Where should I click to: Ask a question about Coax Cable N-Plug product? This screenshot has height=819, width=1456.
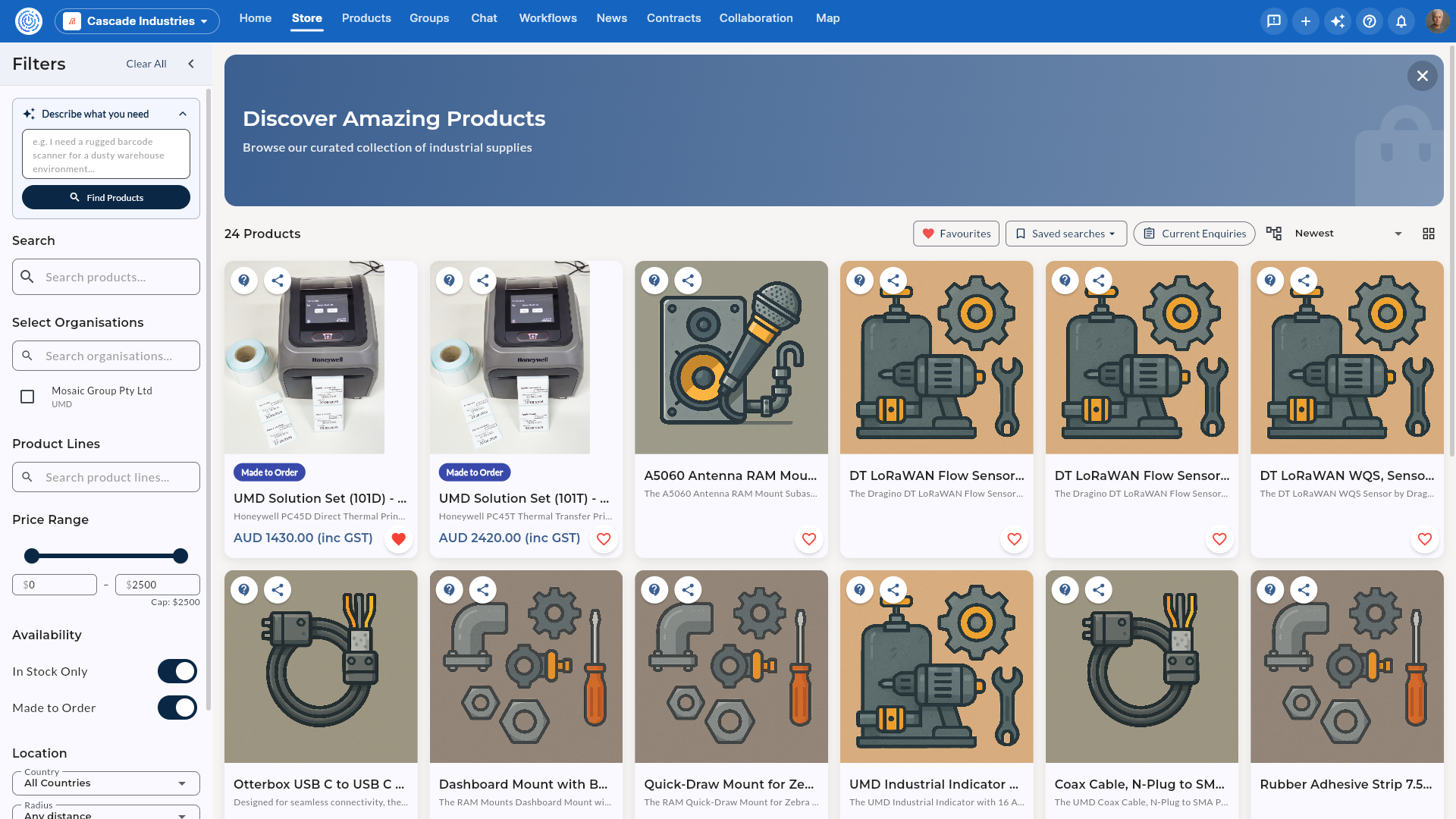1065,590
